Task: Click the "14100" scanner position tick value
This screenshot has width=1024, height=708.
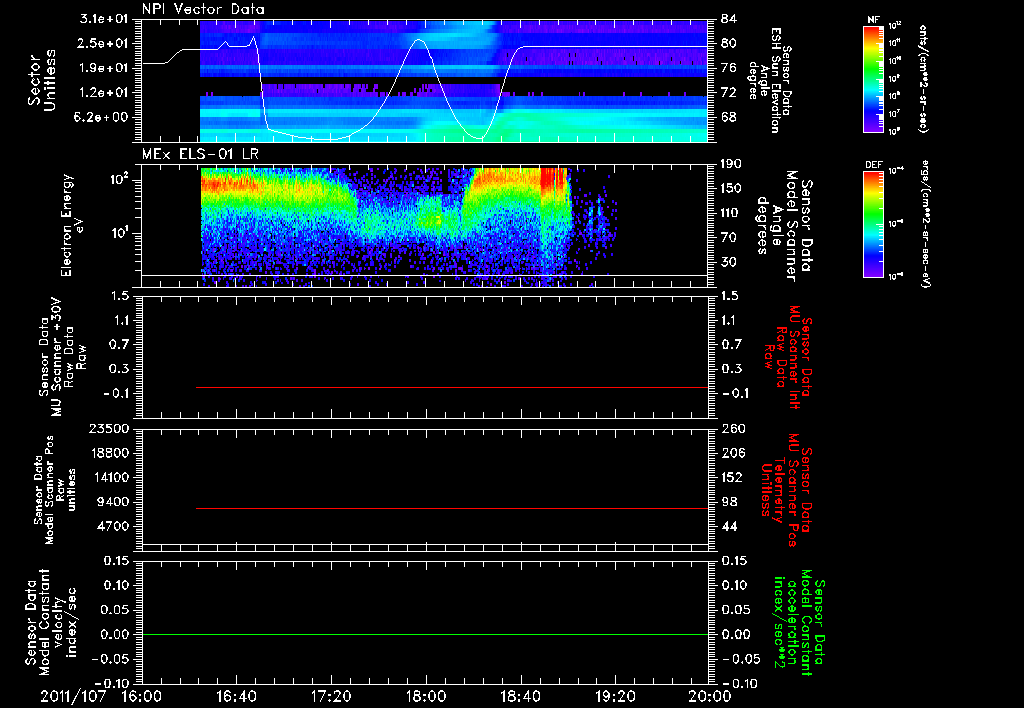Action: 109,477
